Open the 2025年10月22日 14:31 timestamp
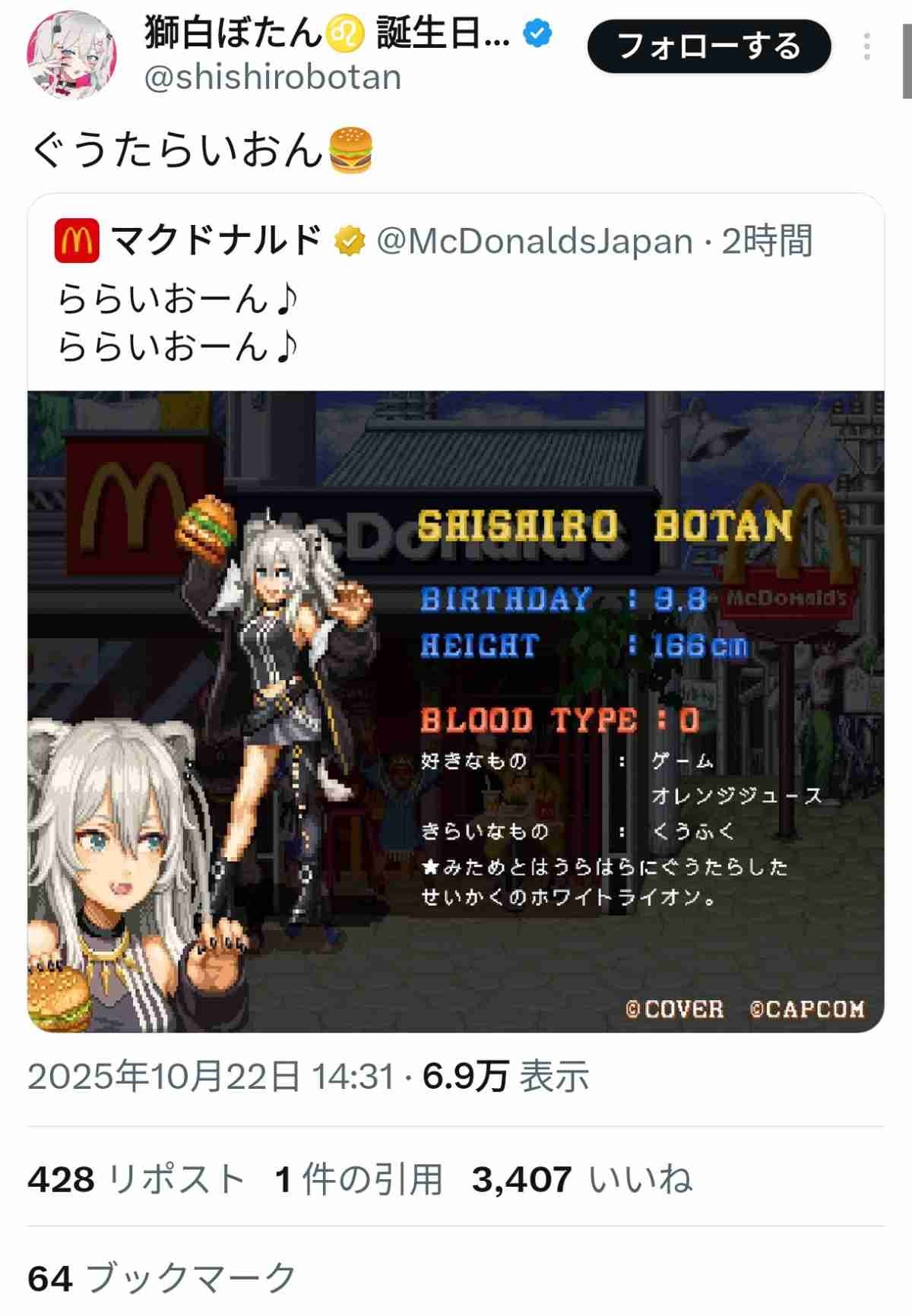912x1316 pixels. [x=211, y=1077]
